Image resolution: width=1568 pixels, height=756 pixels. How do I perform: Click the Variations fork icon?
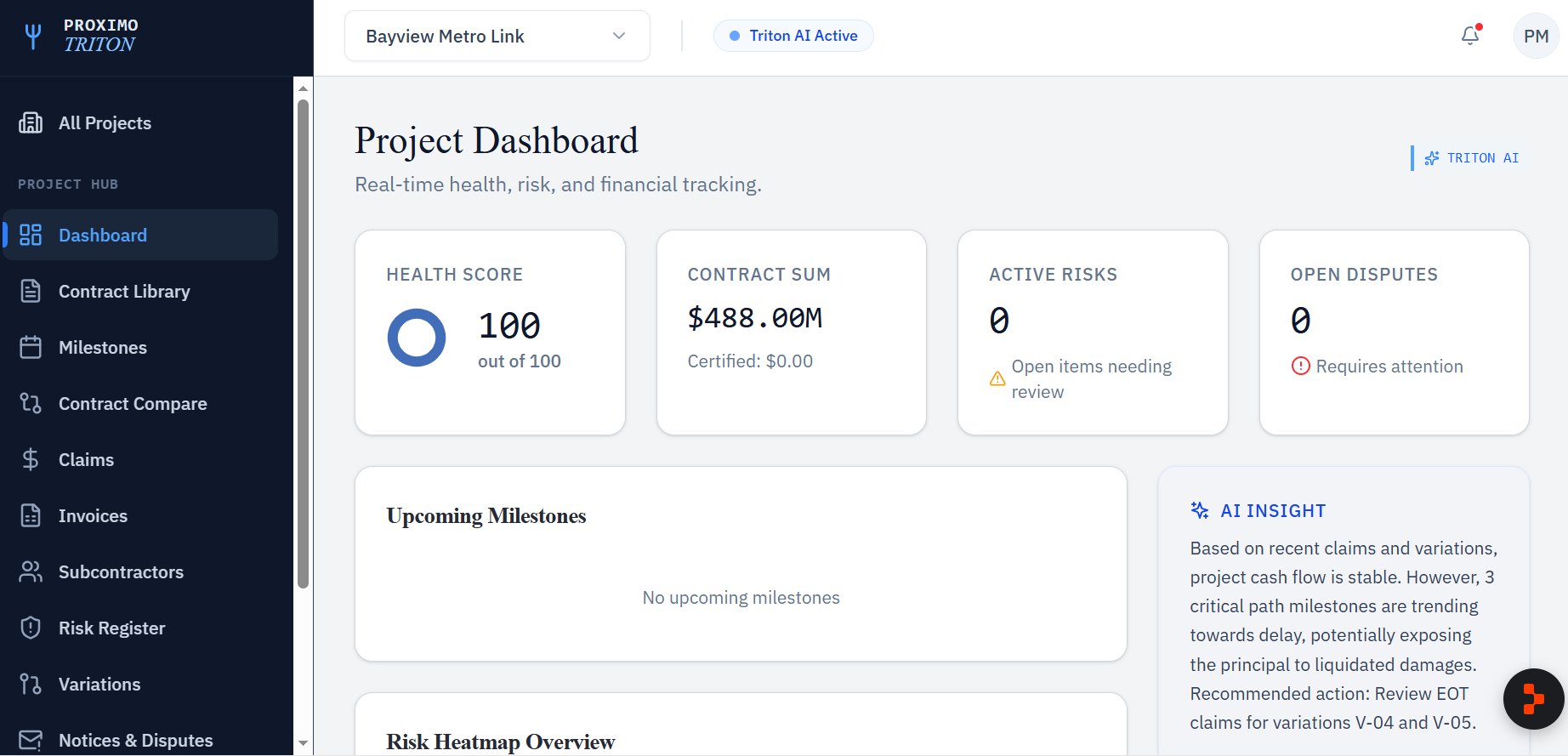click(x=31, y=685)
